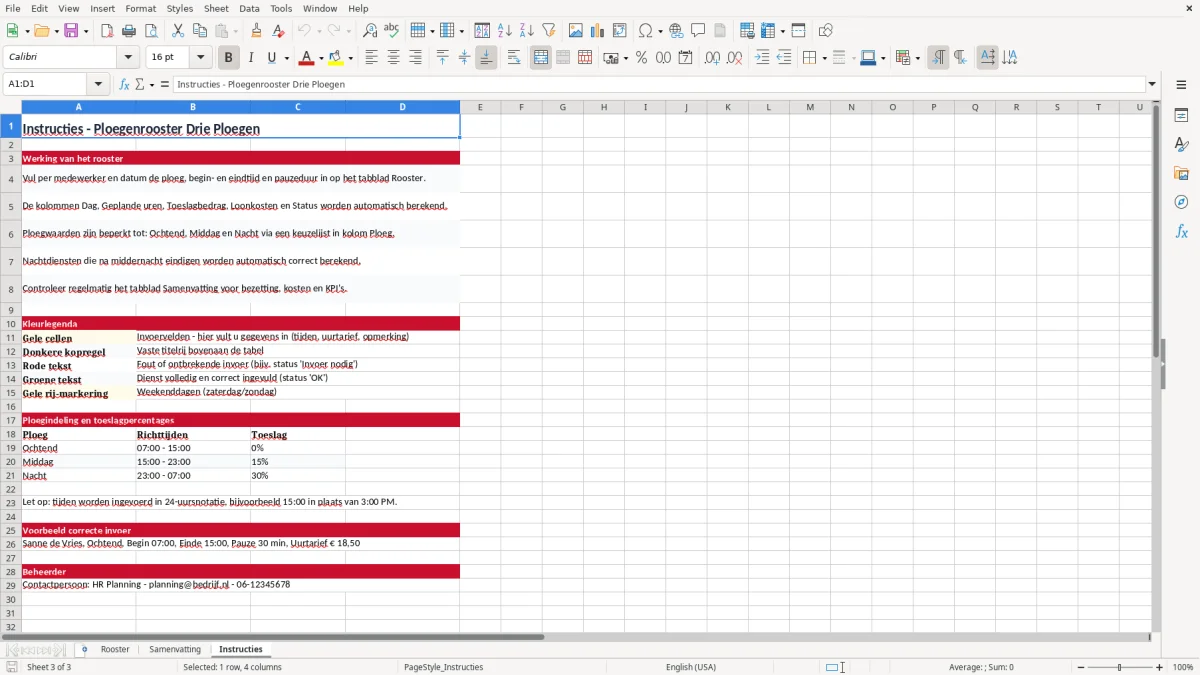The height and width of the screenshot is (675, 1200).
Task: Toggle Underline formatting
Action: pyautogui.click(x=272, y=58)
